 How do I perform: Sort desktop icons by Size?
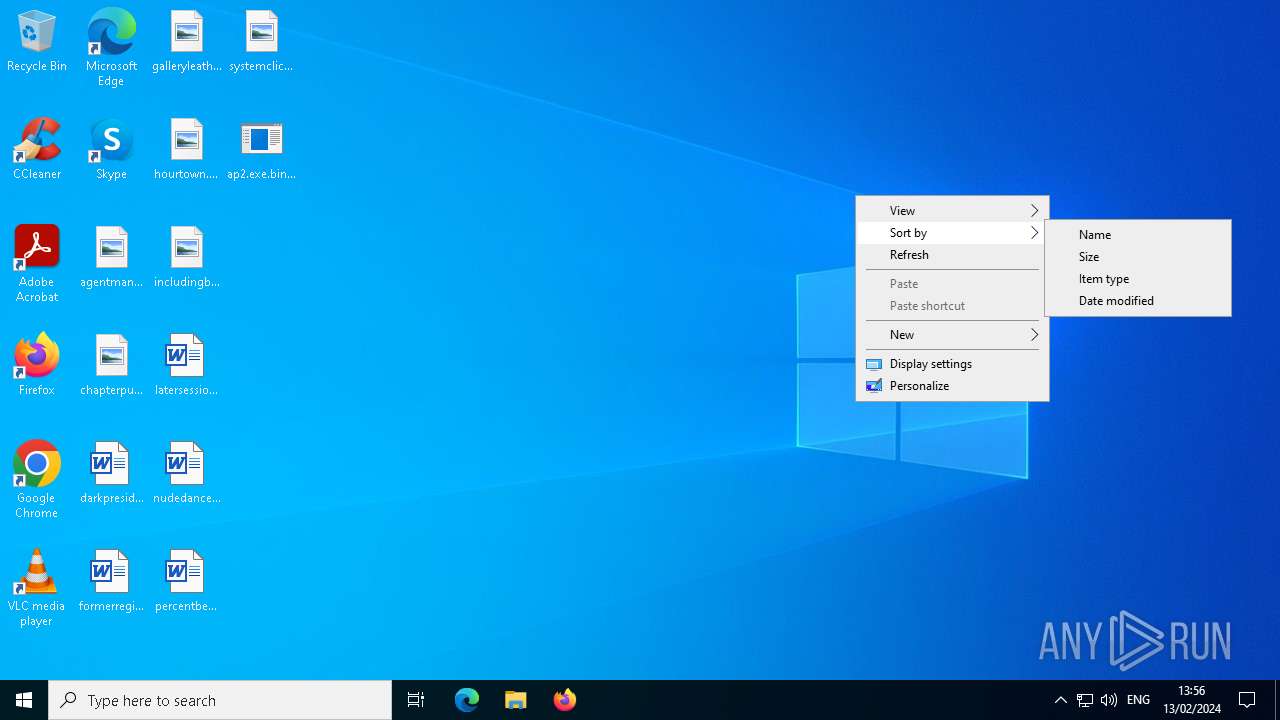(1138, 257)
